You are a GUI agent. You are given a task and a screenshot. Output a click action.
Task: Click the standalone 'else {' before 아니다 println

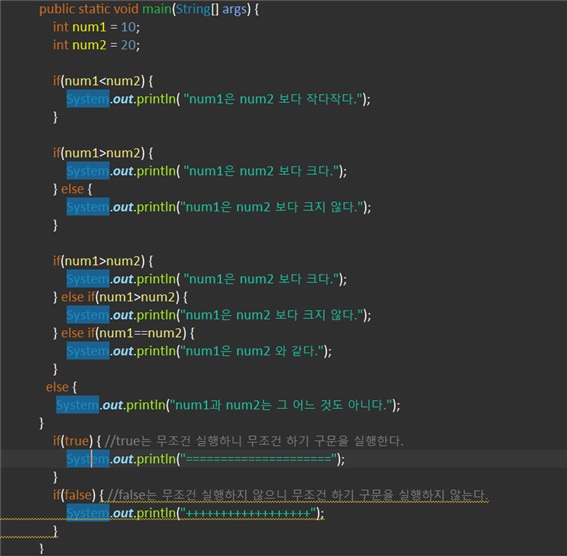click(x=61, y=387)
